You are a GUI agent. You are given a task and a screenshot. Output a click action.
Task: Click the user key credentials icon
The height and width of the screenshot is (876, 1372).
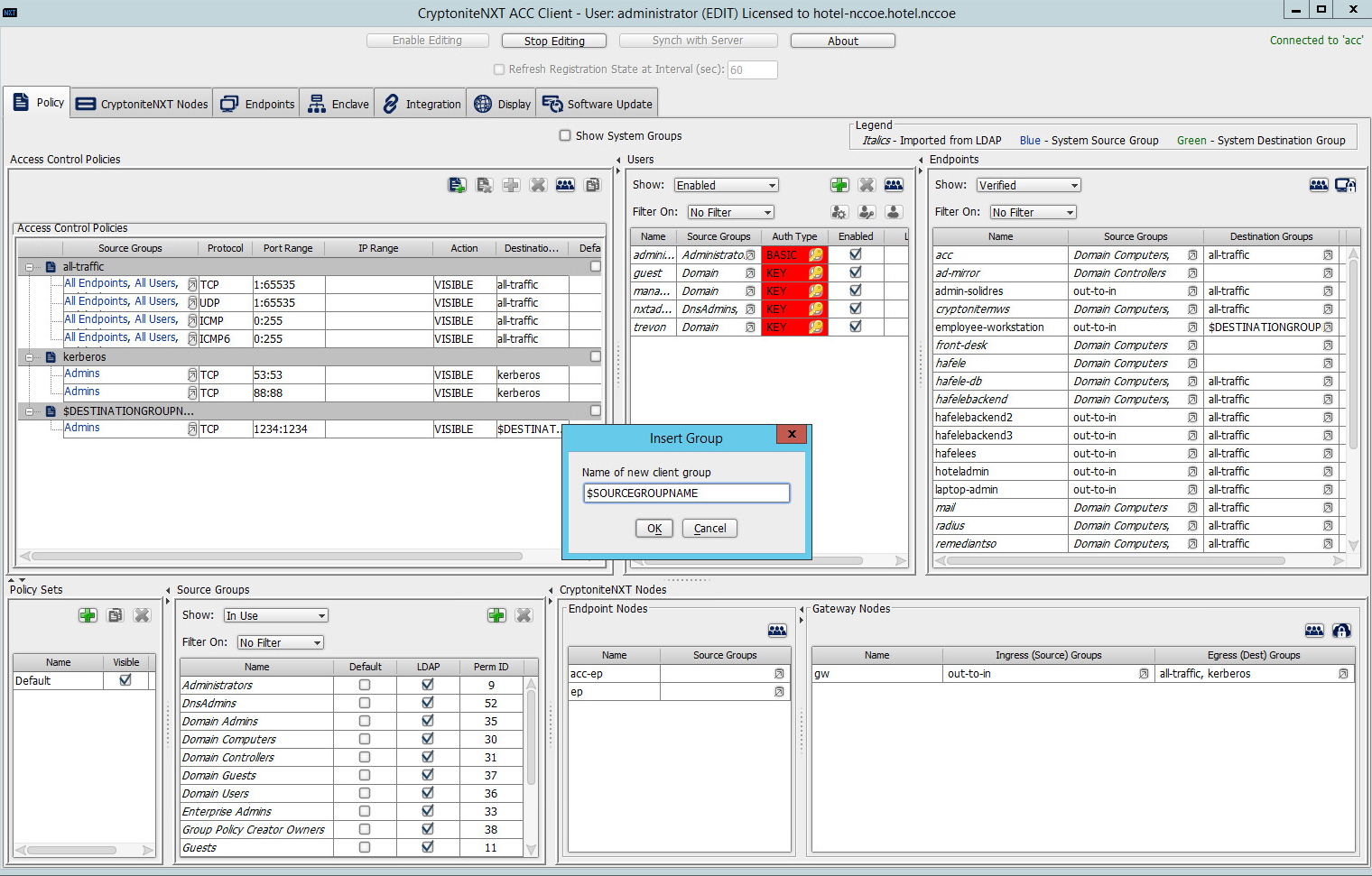[867, 212]
